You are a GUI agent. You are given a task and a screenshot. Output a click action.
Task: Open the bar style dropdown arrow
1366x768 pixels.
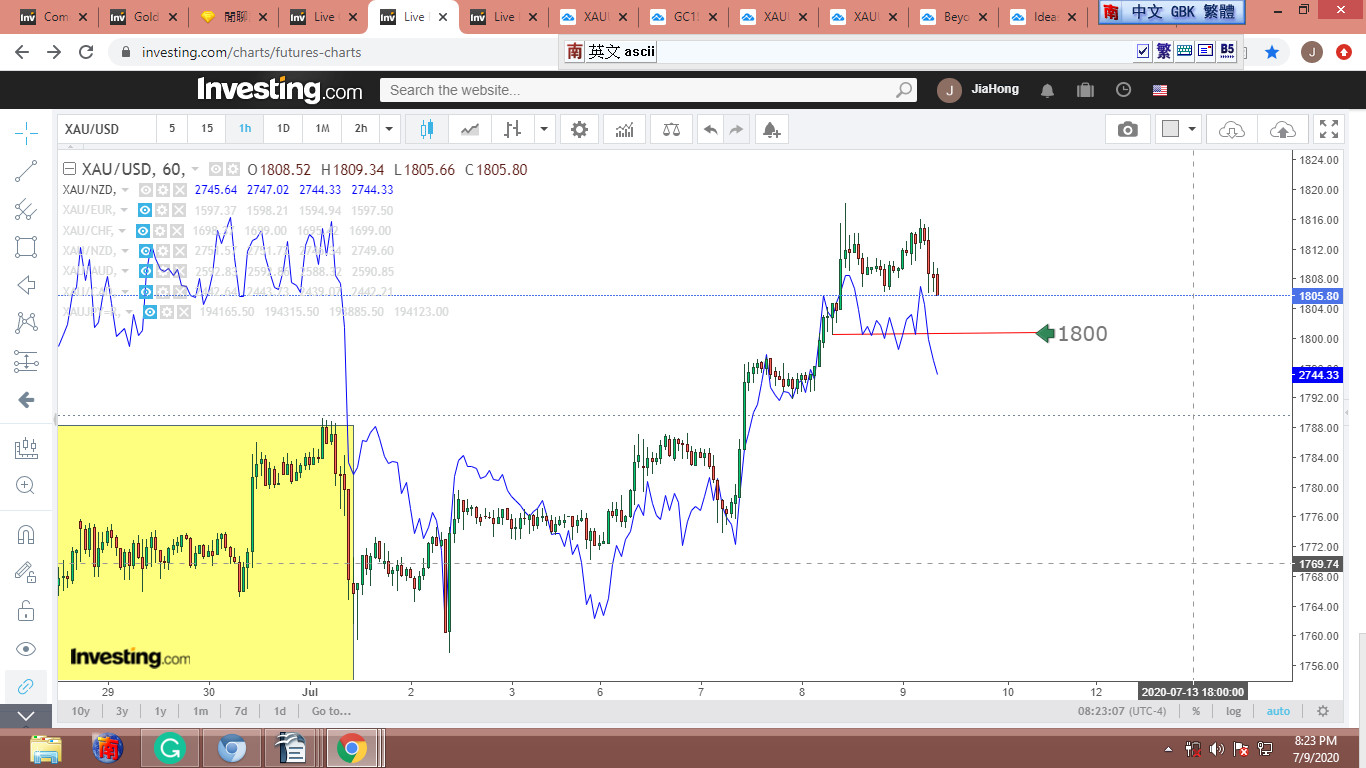point(544,129)
